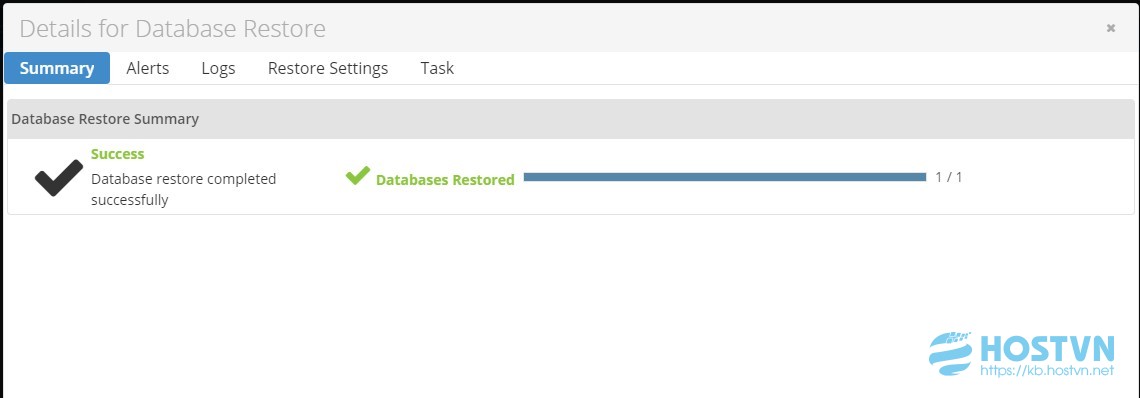Click the green Databases Restored checkmark
Screen dimensions: 1140x398
point(358,175)
